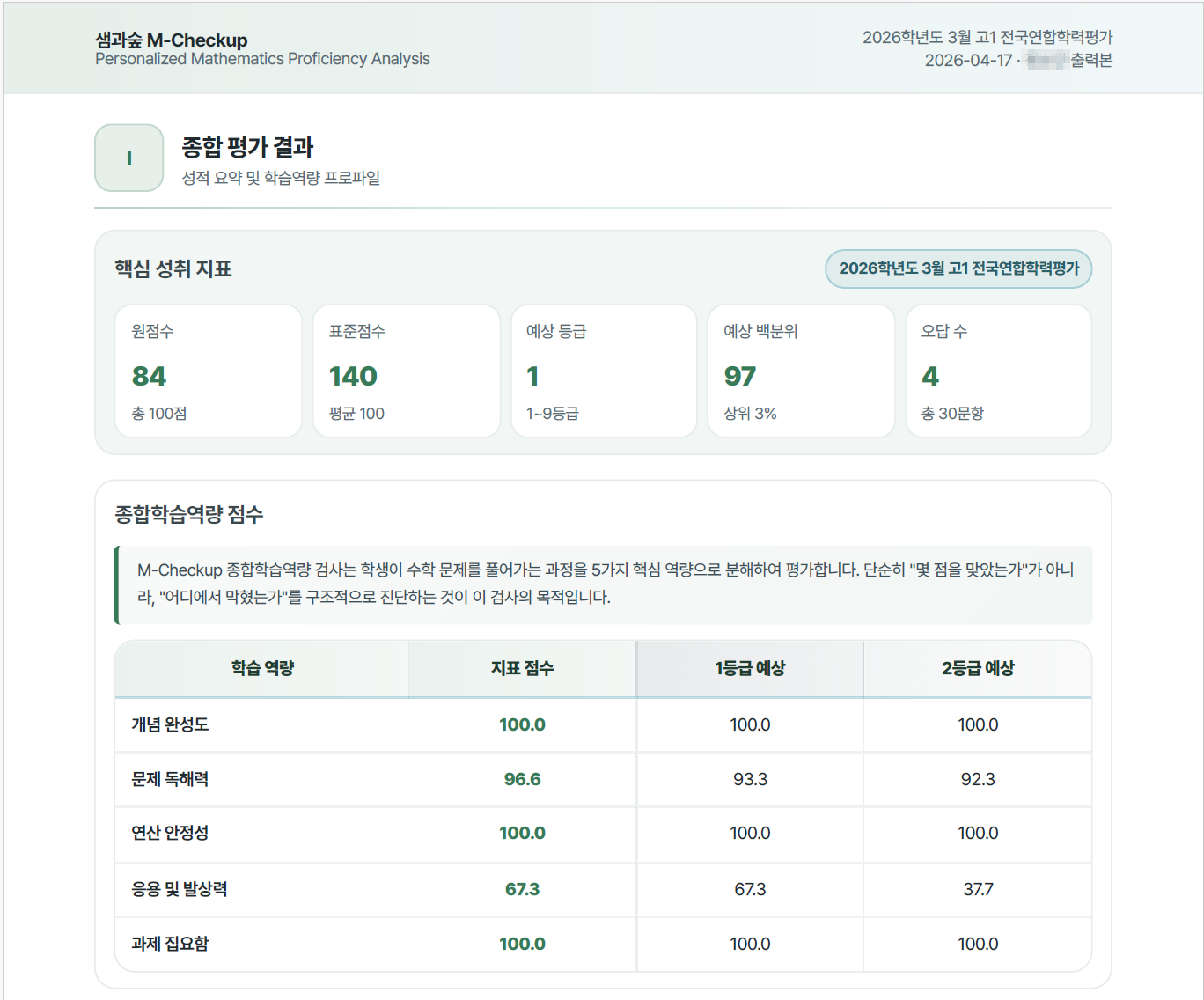The width and height of the screenshot is (1204, 1000).
Task: Select the 연산 안정성 row label
Action: (x=170, y=833)
